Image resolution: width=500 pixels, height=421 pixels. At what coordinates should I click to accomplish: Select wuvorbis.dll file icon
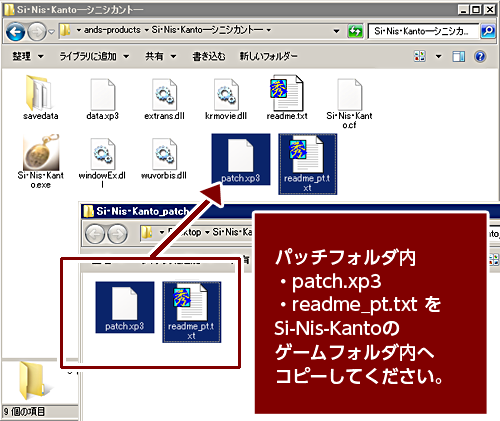coord(164,159)
